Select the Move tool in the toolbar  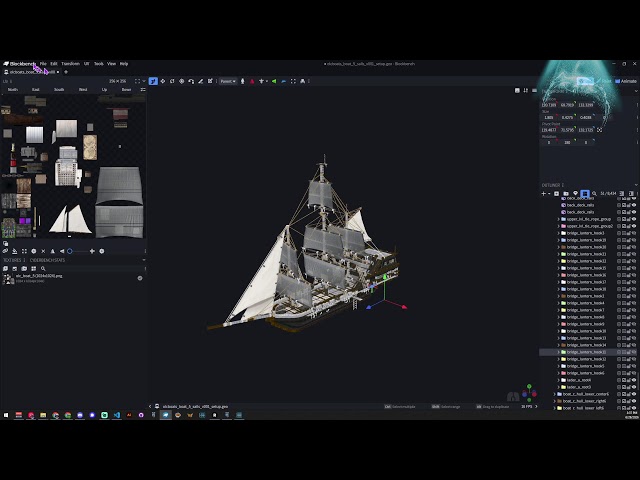tap(153, 81)
